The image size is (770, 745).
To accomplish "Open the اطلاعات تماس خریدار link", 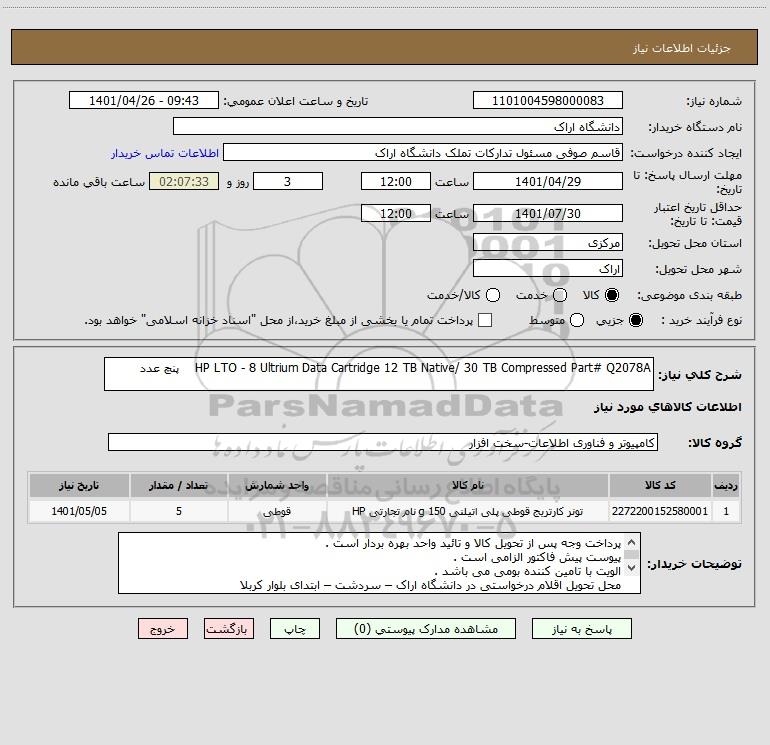I will tap(165, 153).
